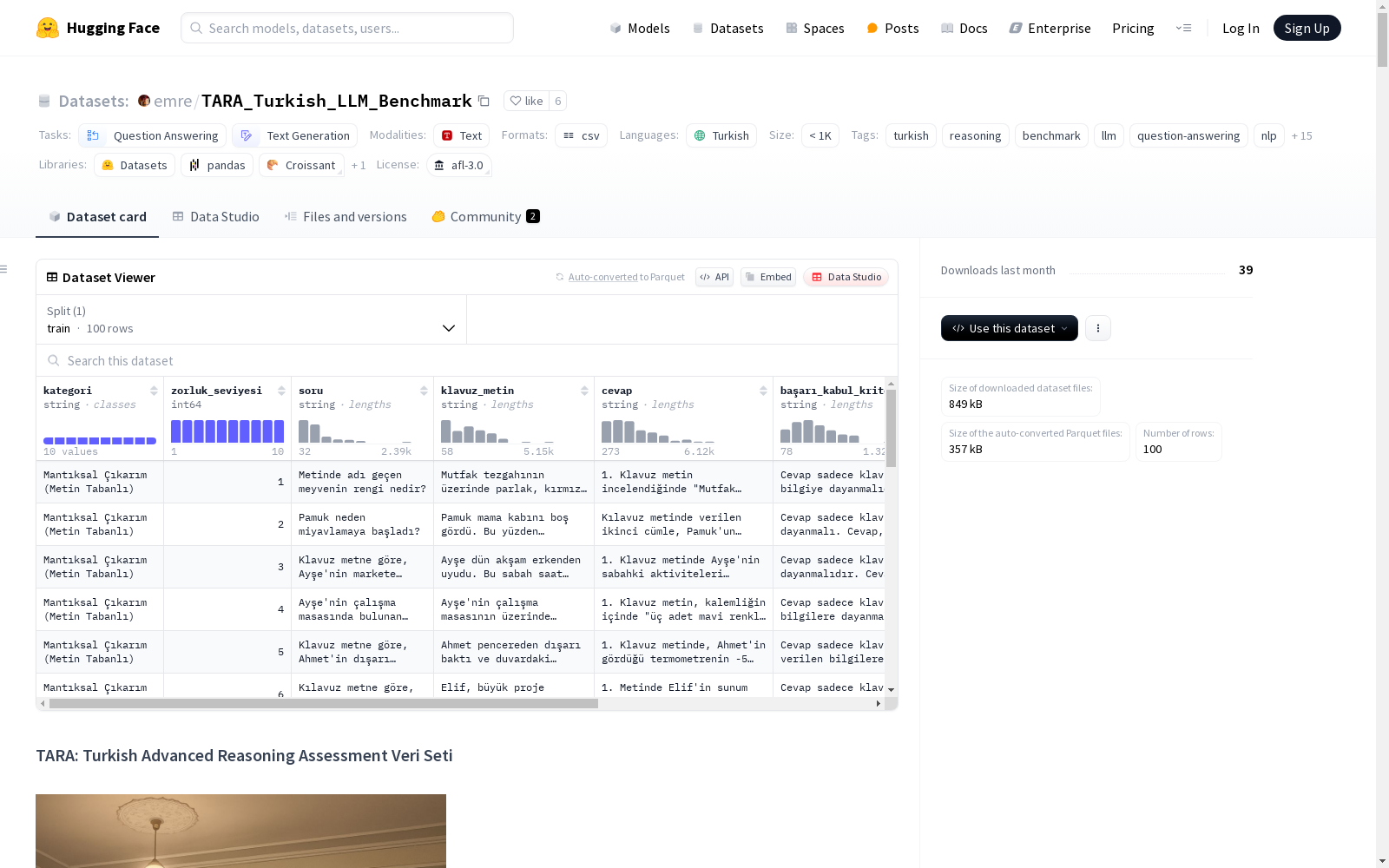Focus the search models, datasets, users field
The height and width of the screenshot is (868, 1389).
(347, 28)
